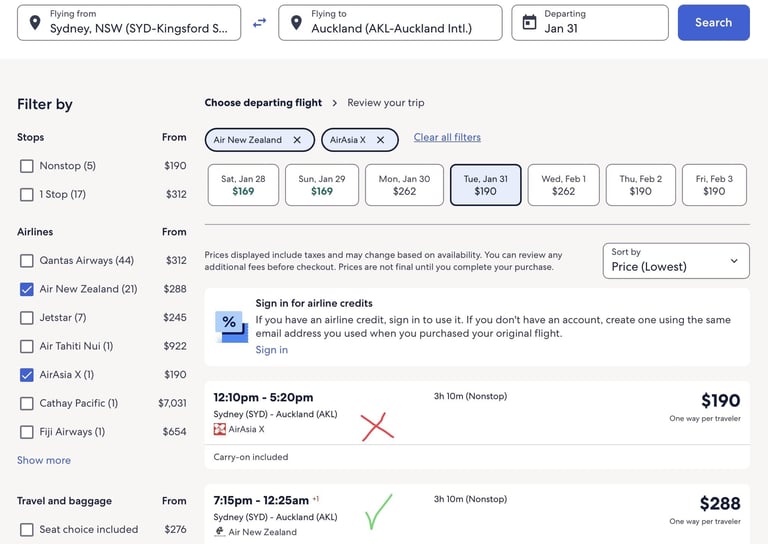Click the Choose departing flight breadcrumb
Viewport: 768px width, 544px height.
click(263, 103)
